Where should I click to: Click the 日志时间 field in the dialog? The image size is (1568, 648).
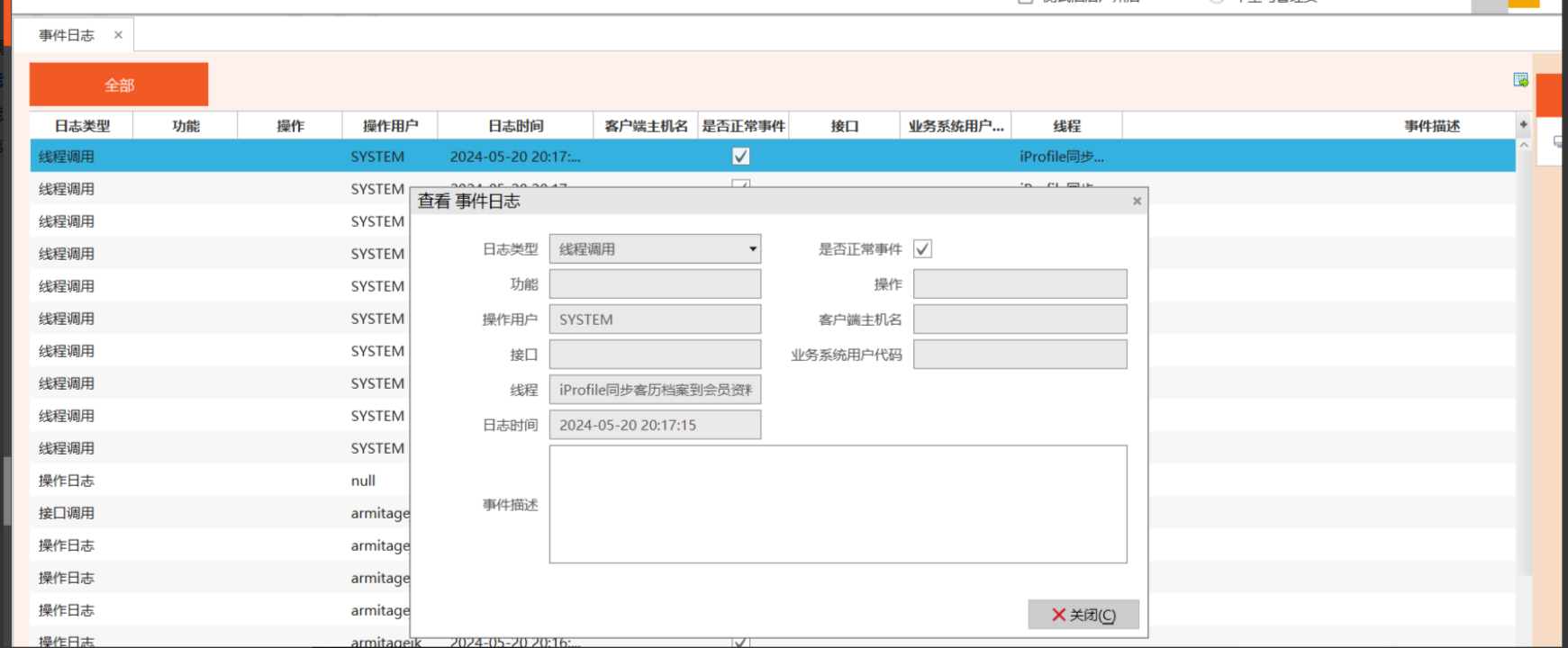point(655,425)
